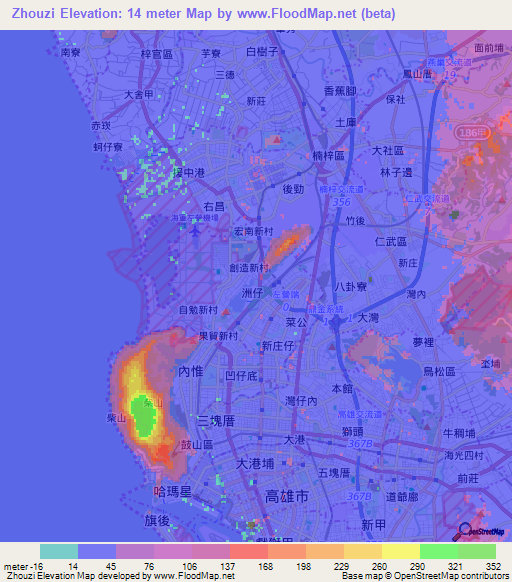Select the yellow 260 meter legend swatch
512x582 pixels.
[x=401, y=551]
